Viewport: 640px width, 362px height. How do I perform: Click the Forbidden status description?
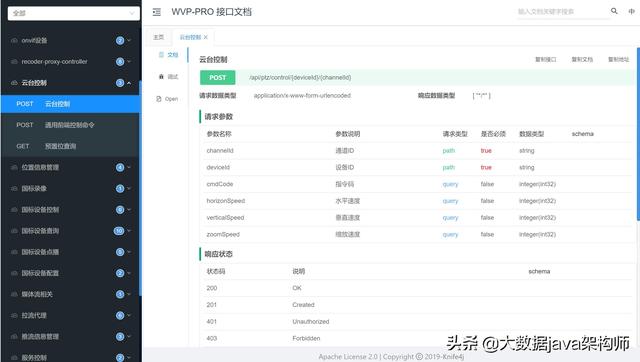point(306,338)
